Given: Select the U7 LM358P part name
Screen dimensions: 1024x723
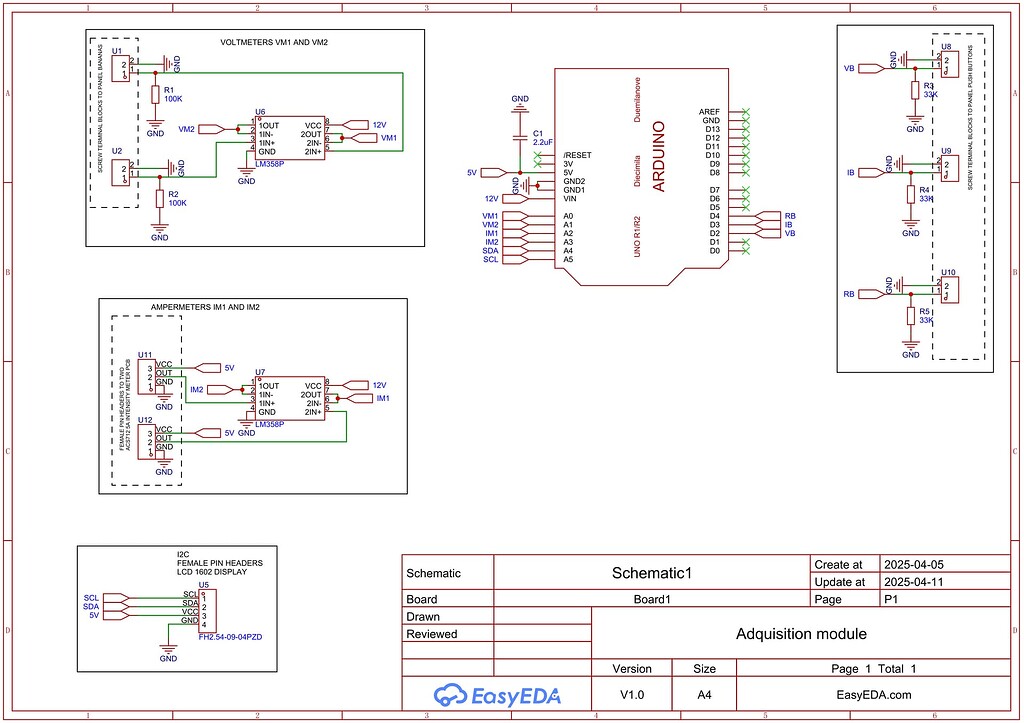Looking at the screenshot, I should pos(270,424).
